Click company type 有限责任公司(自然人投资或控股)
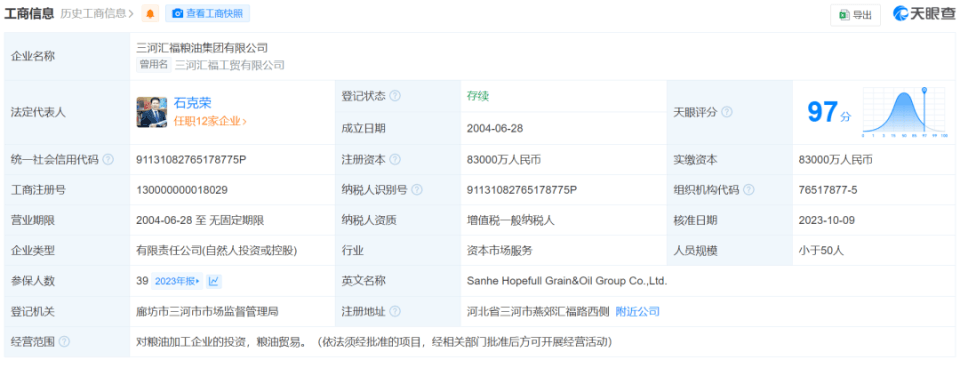 coord(217,250)
